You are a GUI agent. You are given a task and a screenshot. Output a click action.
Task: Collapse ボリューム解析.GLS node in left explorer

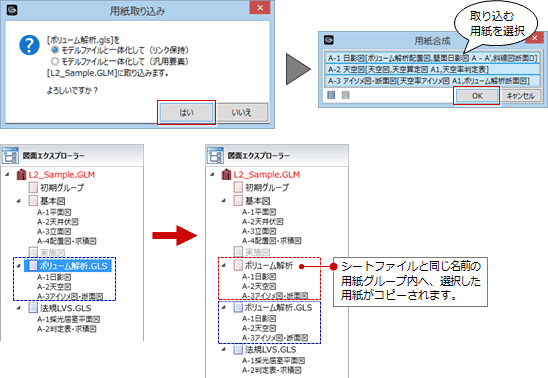pos(19,266)
